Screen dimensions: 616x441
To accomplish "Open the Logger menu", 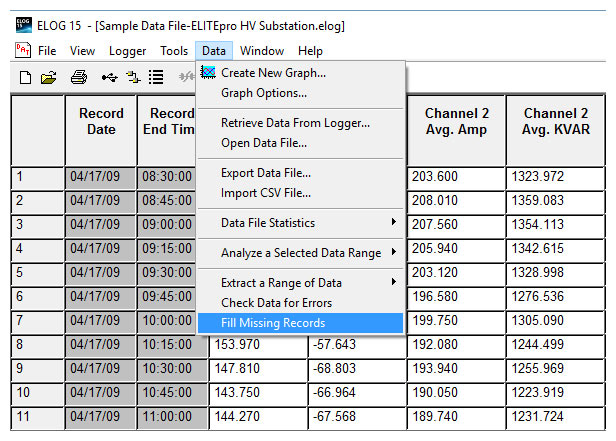I will click(127, 51).
